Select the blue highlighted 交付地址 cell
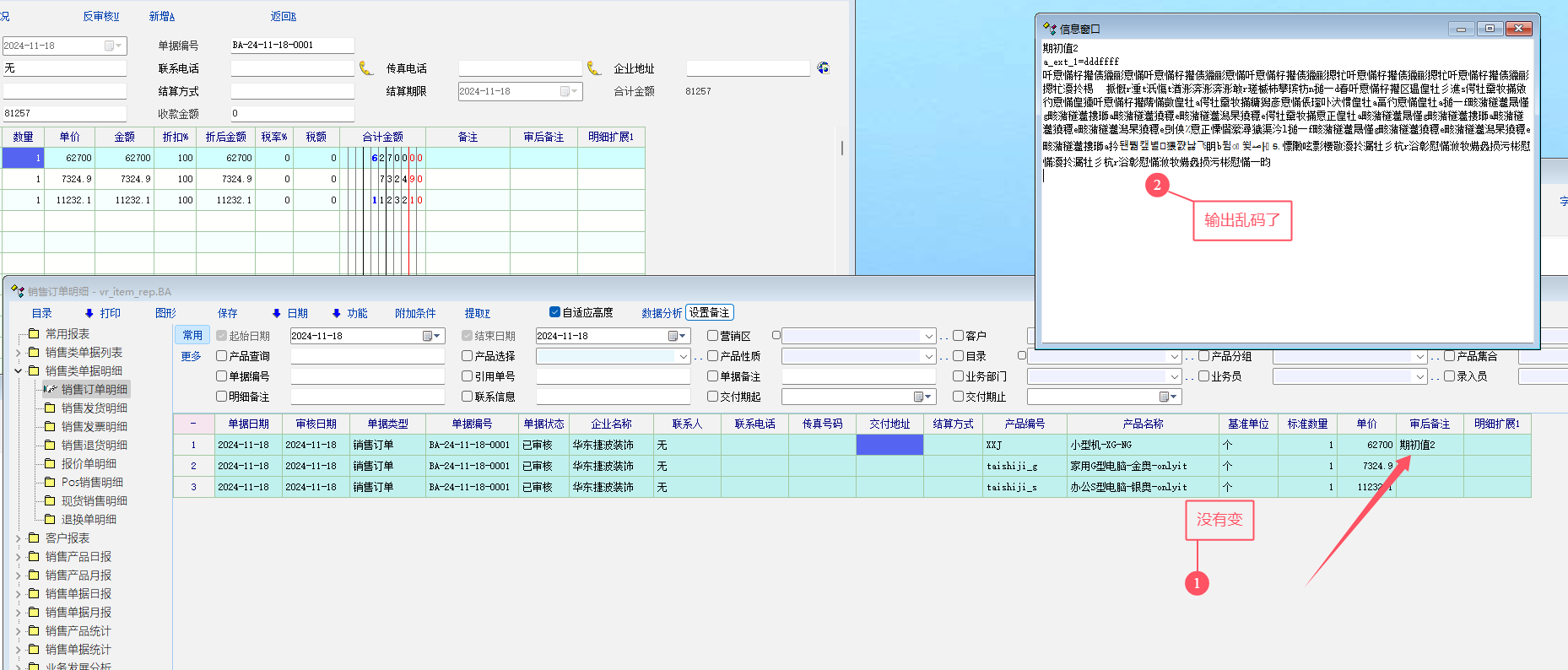This screenshot has height=670, width=1568. (x=889, y=445)
